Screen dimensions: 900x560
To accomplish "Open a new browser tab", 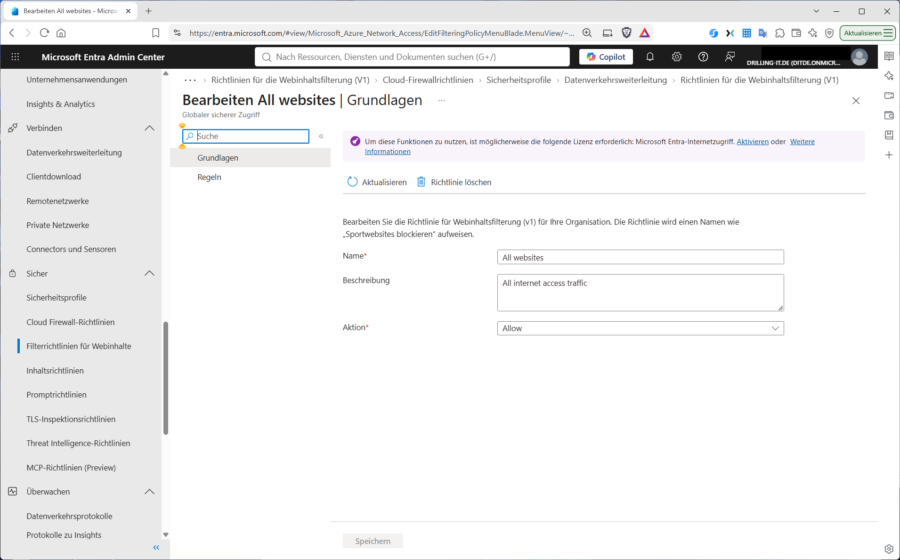I will click(x=149, y=11).
